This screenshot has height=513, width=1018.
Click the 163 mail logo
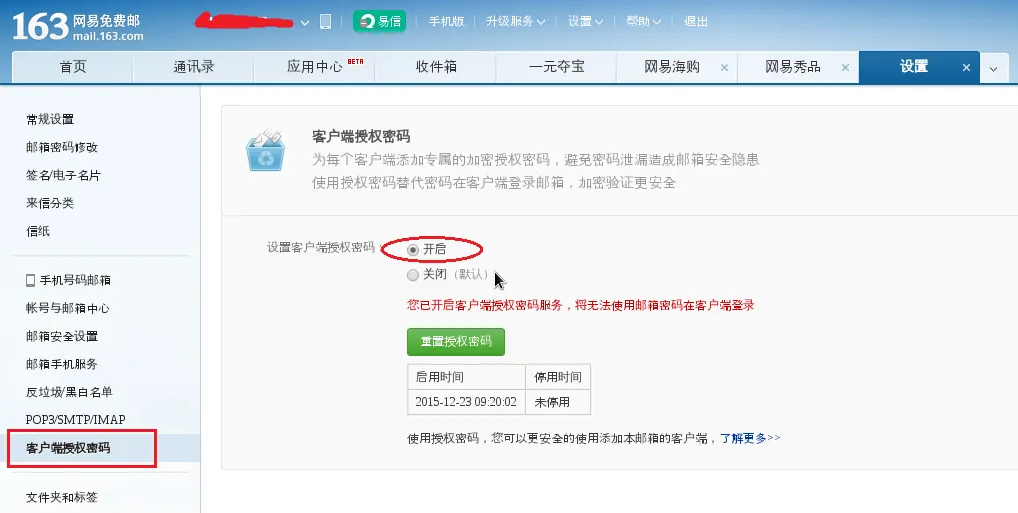(x=78, y=27)
